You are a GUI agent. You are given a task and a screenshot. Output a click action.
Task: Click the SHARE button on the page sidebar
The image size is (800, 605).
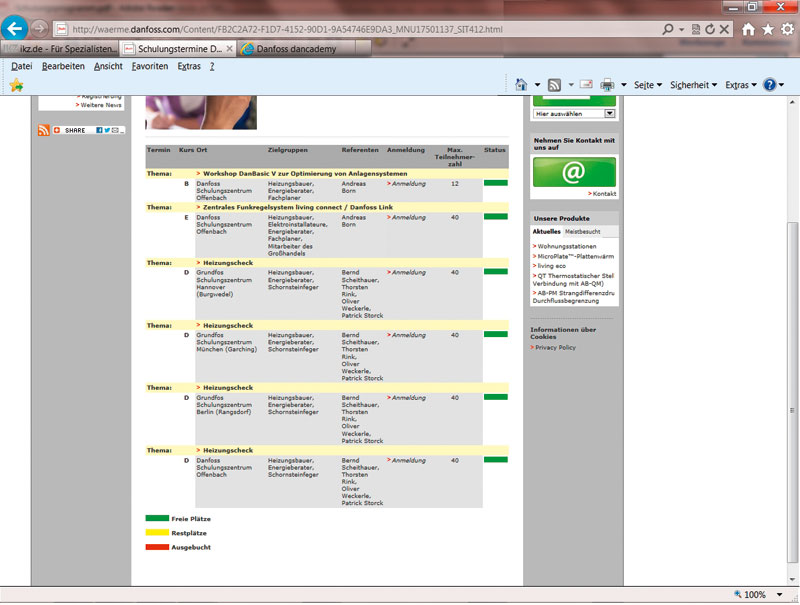point(70,130)
